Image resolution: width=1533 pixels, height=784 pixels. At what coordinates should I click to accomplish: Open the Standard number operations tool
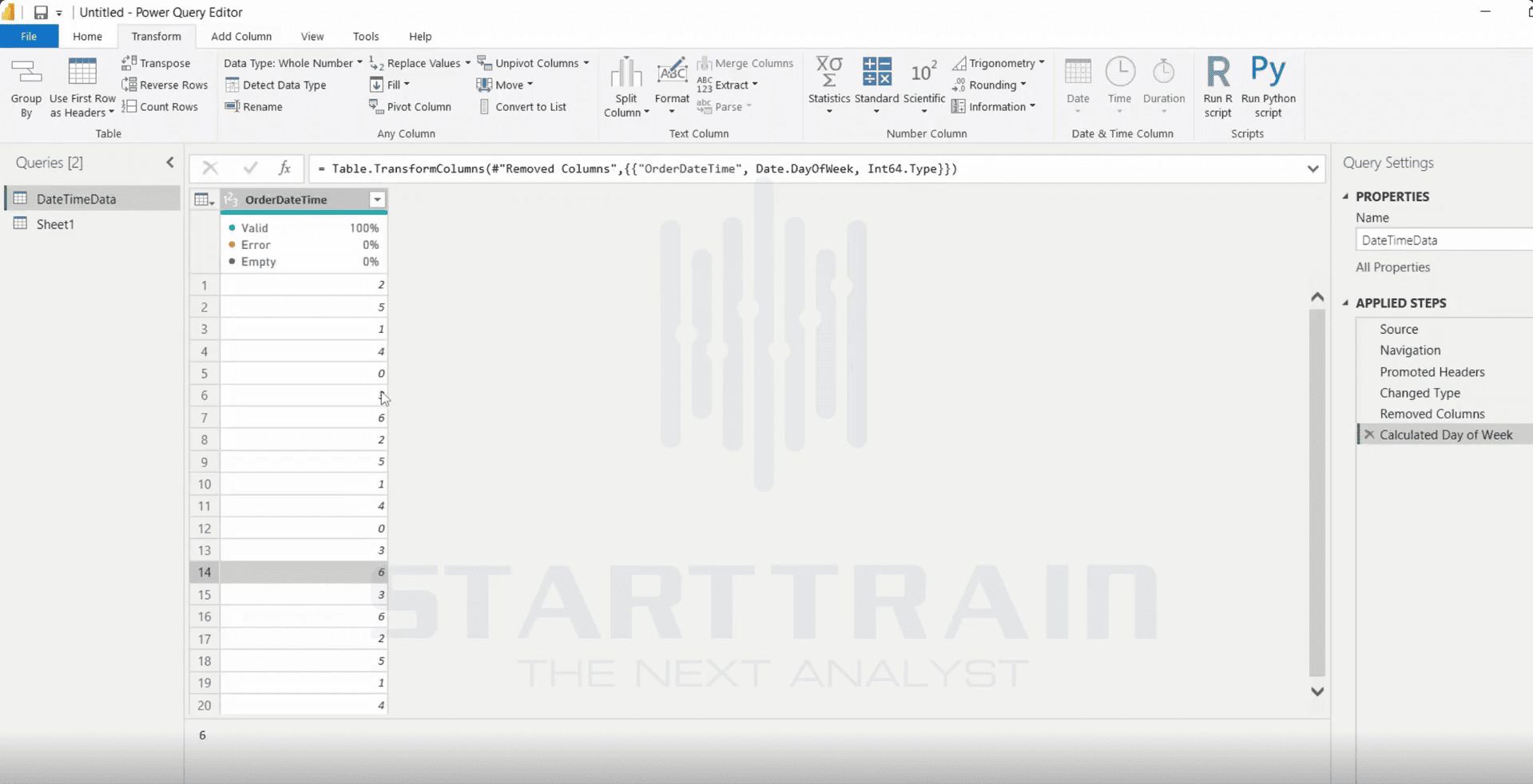tap(876, 85)
